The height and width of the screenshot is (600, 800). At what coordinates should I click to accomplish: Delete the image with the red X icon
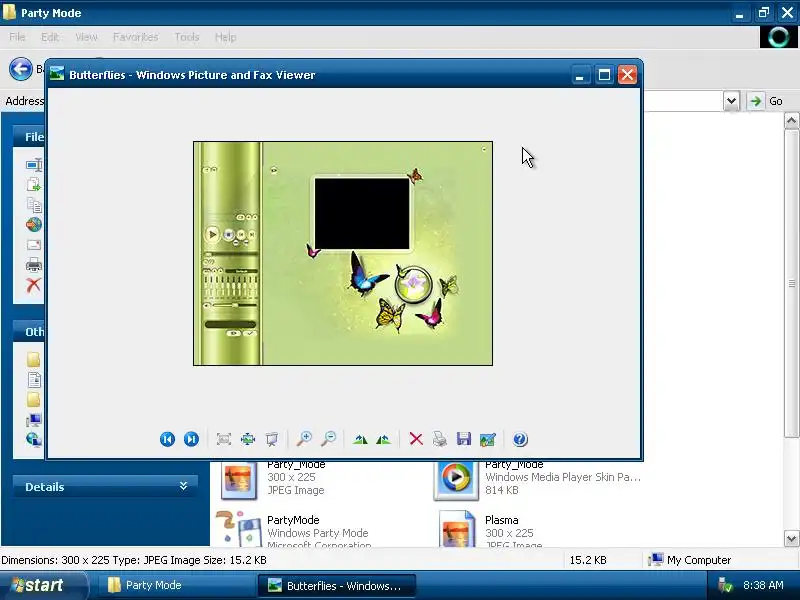(416, 439)
